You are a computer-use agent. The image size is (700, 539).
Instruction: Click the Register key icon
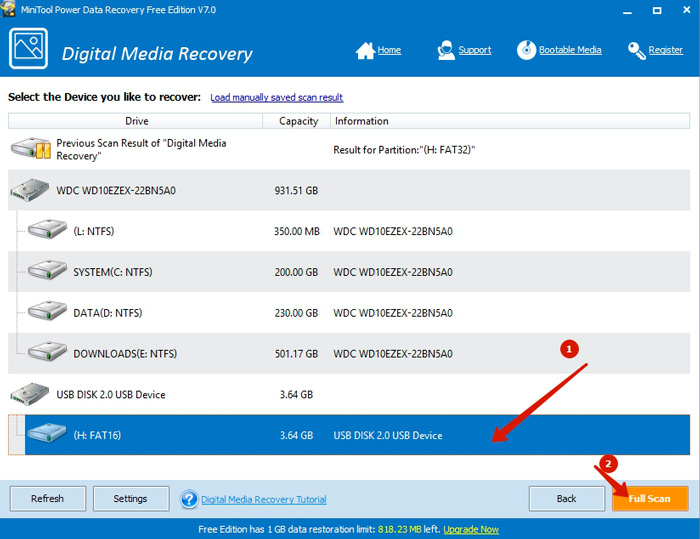point(636,50)
